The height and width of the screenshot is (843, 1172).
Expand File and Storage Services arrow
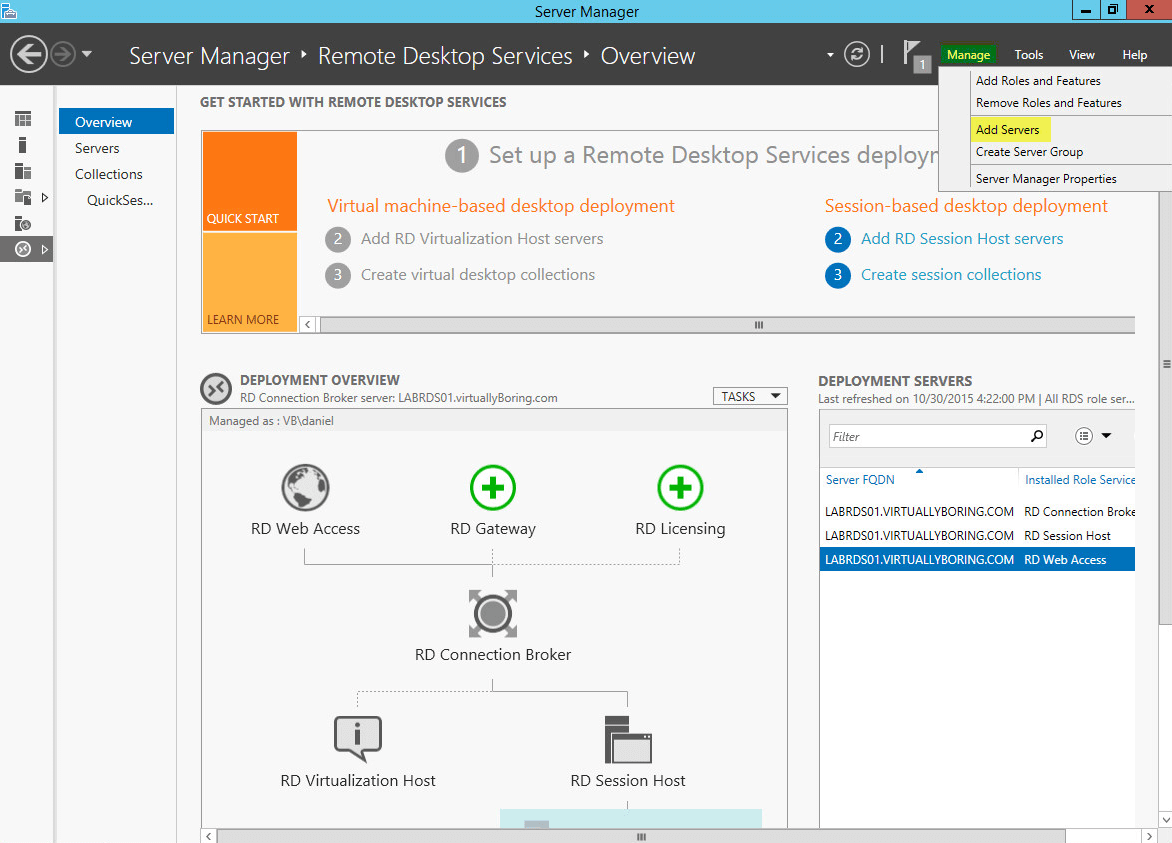pyautogui.click(x=45, y=197)
